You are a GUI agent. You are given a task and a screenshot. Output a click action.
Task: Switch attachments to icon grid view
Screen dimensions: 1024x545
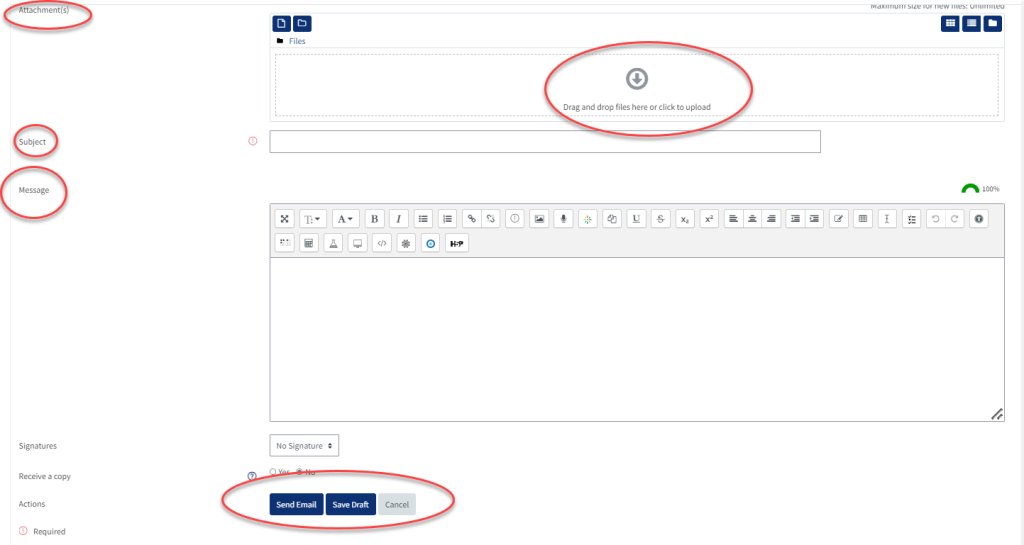[x=950, y=23]
